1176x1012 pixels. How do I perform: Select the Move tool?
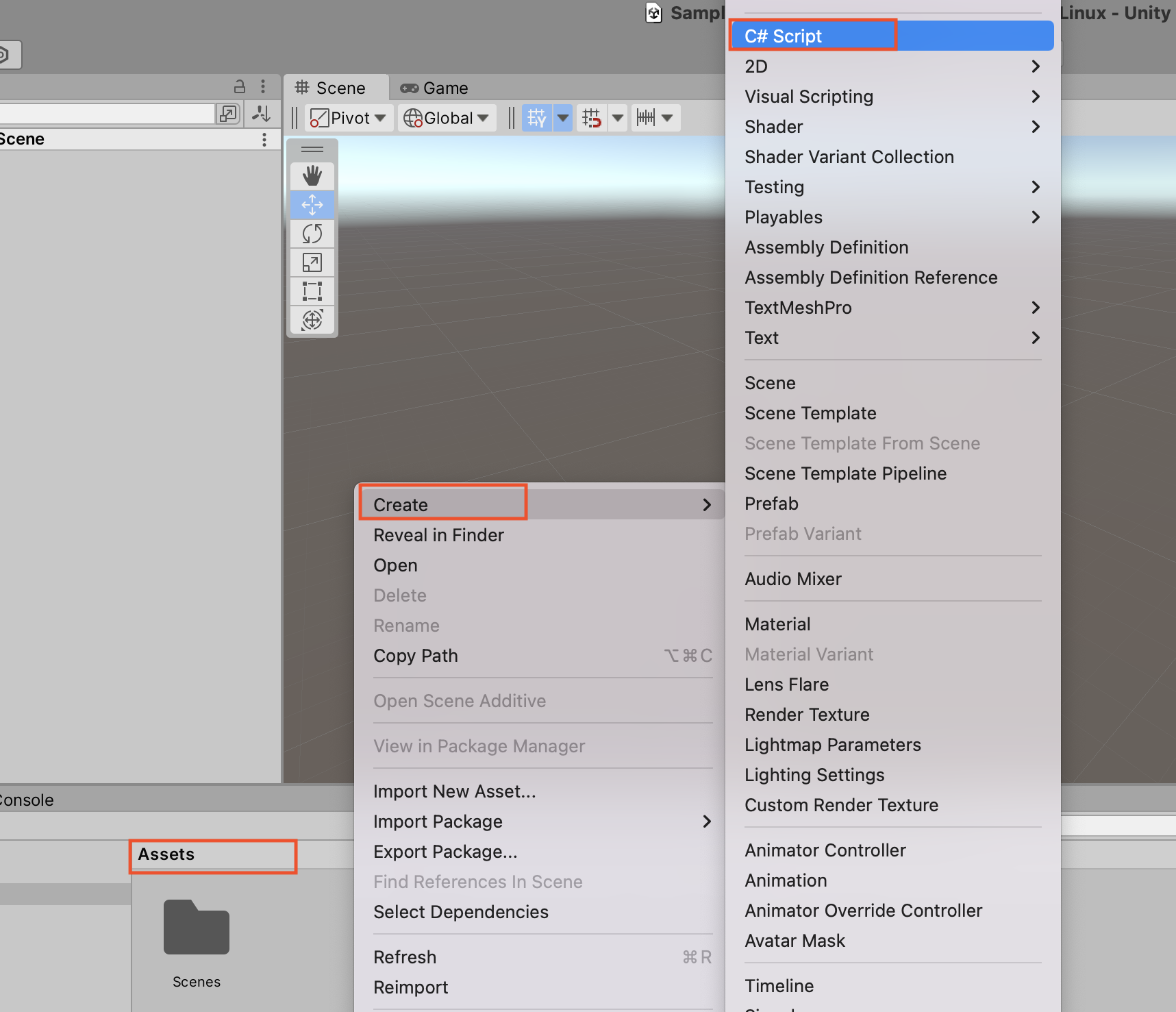point(312,205)
